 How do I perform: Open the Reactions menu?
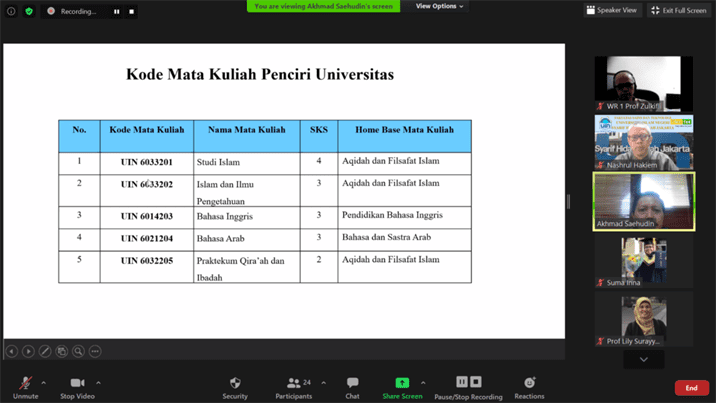[x=529, y=384]
